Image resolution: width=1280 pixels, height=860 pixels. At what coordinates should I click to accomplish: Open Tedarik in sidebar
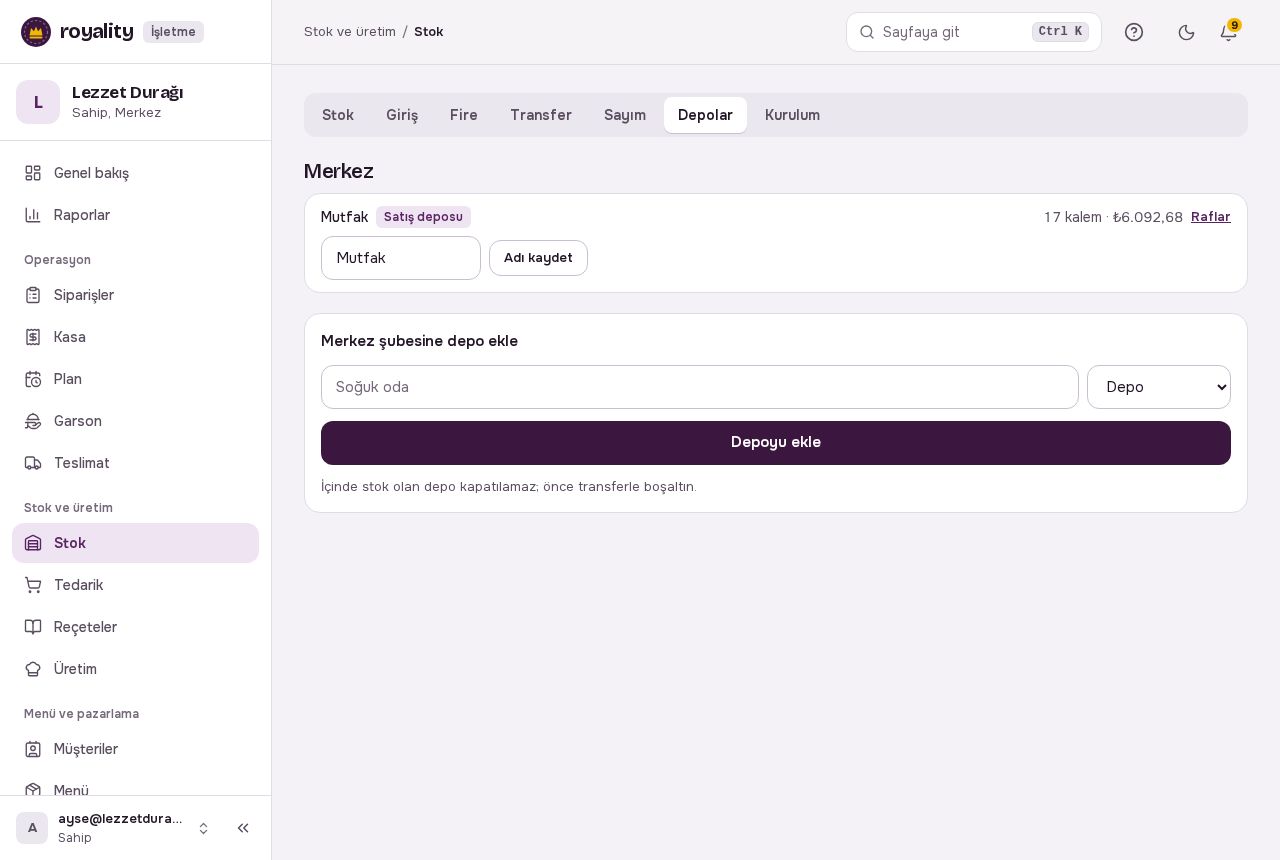[x=135, y=585]
